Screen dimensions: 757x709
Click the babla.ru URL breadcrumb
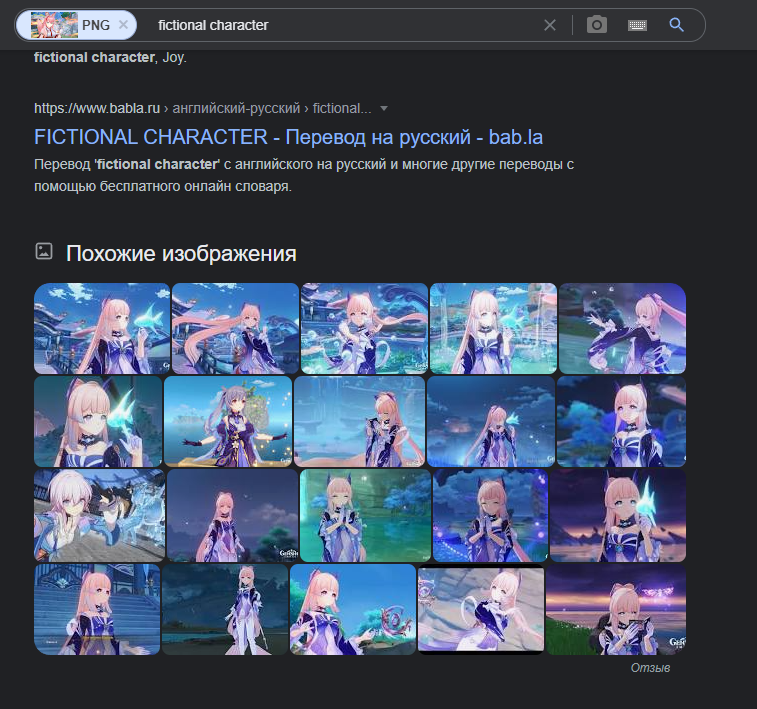coord(203,108)
